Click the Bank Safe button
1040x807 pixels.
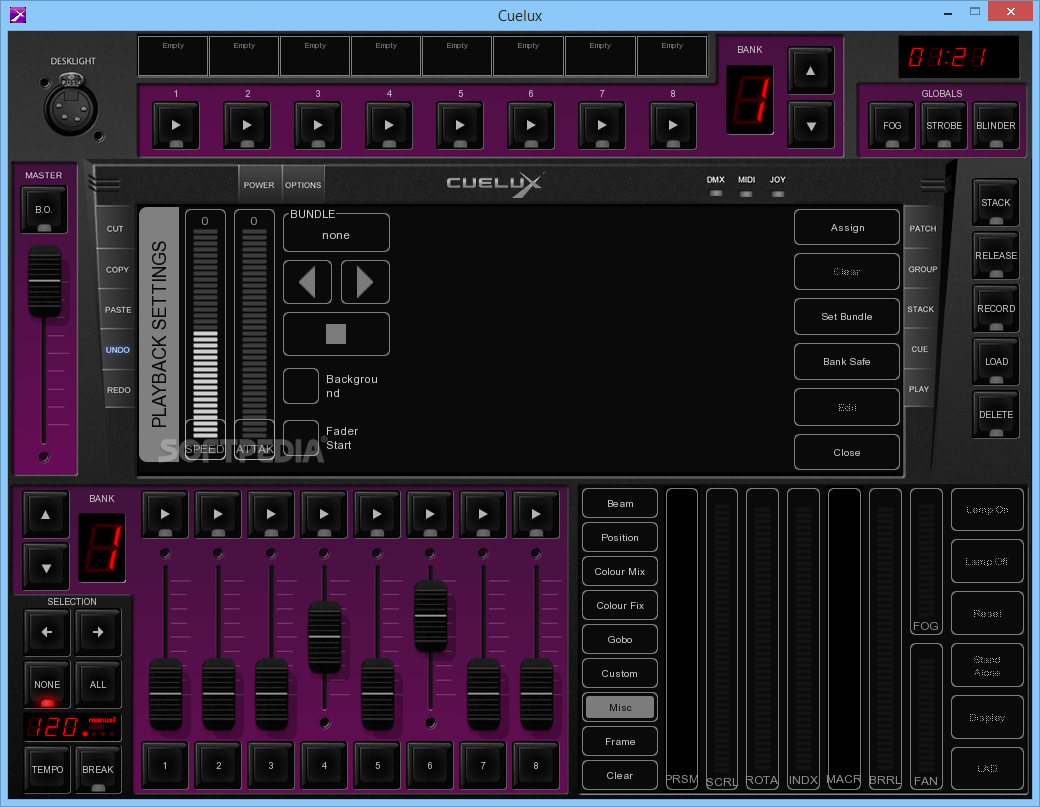(x=847, y=361)
